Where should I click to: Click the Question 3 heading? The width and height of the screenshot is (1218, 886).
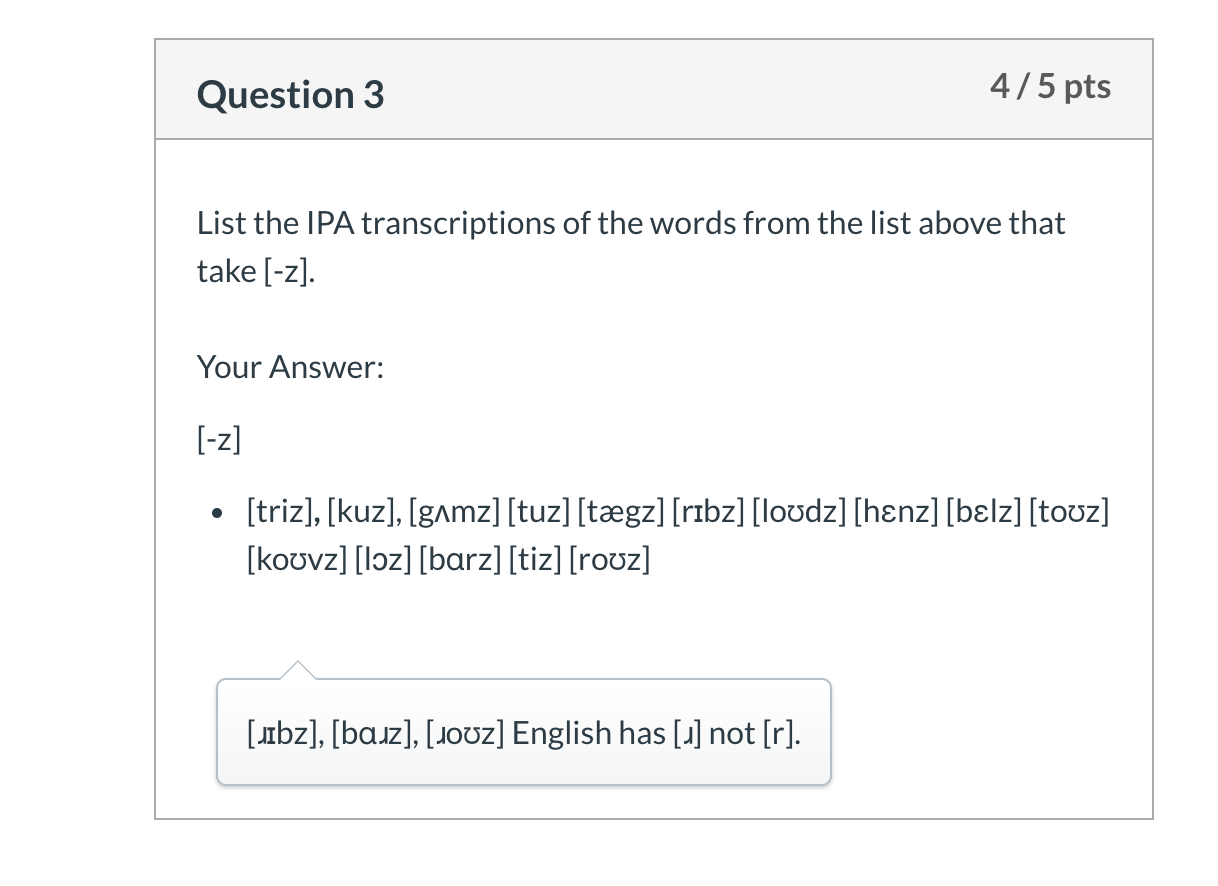pyautogui.click(x=290, y=95)
